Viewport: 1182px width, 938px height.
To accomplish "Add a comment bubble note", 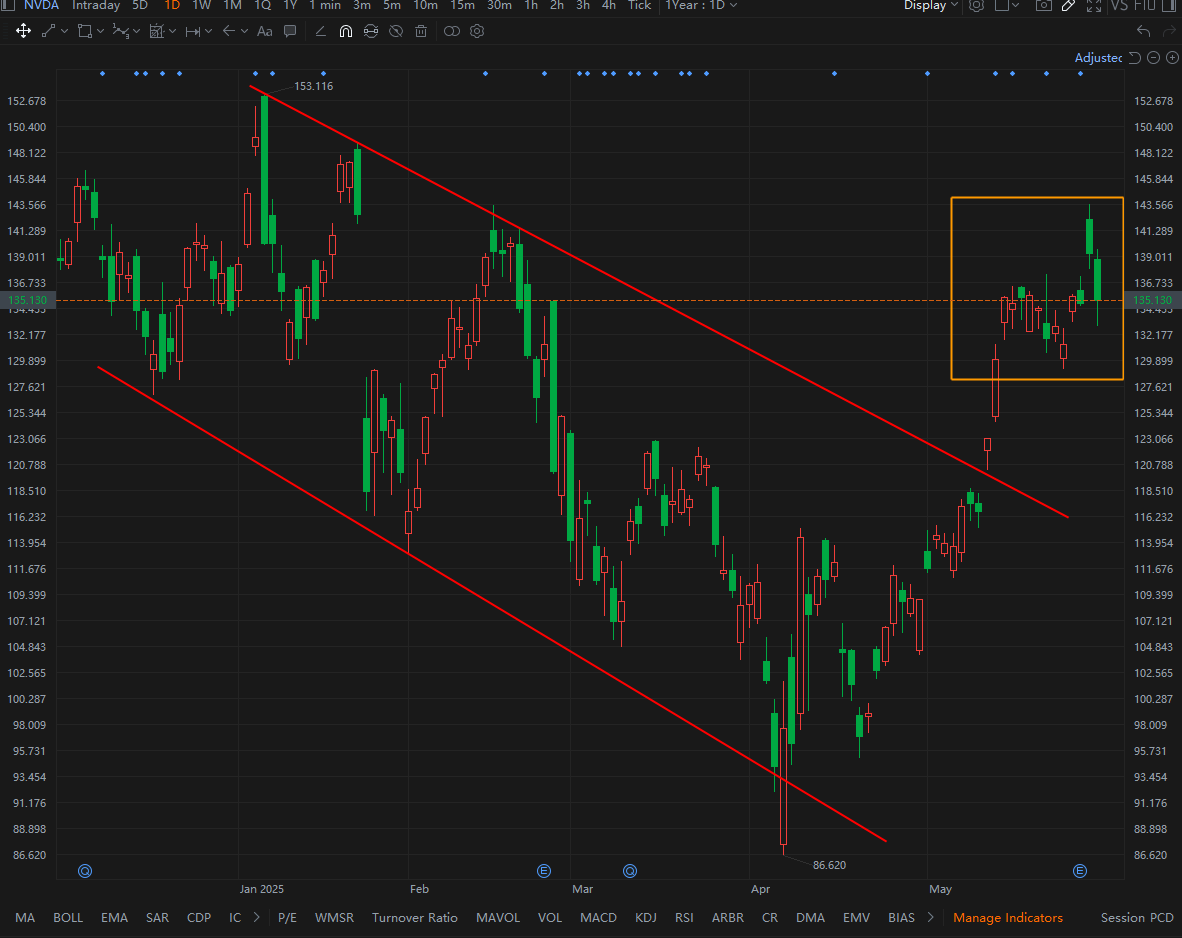I will point(289,31).
